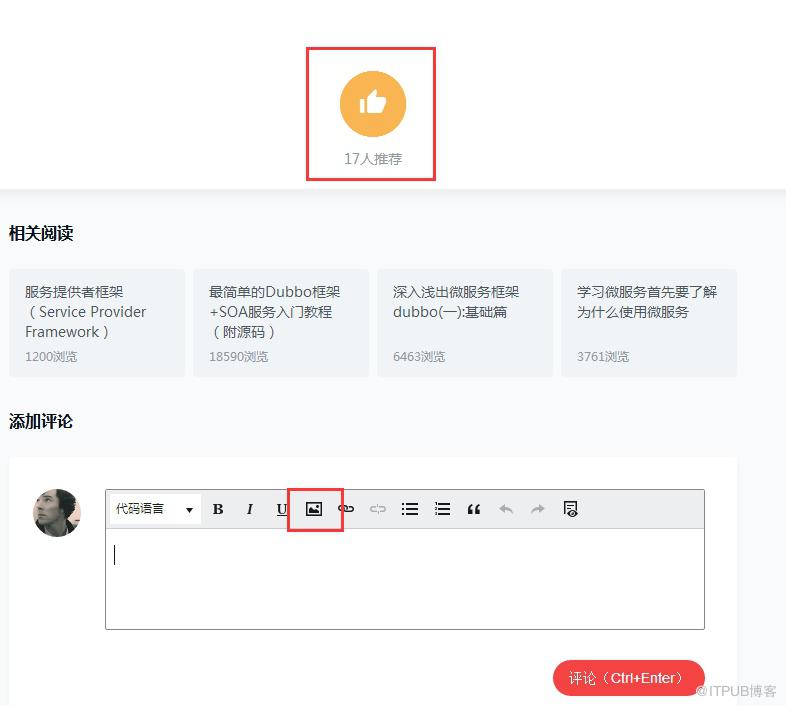Click the 相关阅读 section heading
Viewport: 786px width, 706px height.
41,233
